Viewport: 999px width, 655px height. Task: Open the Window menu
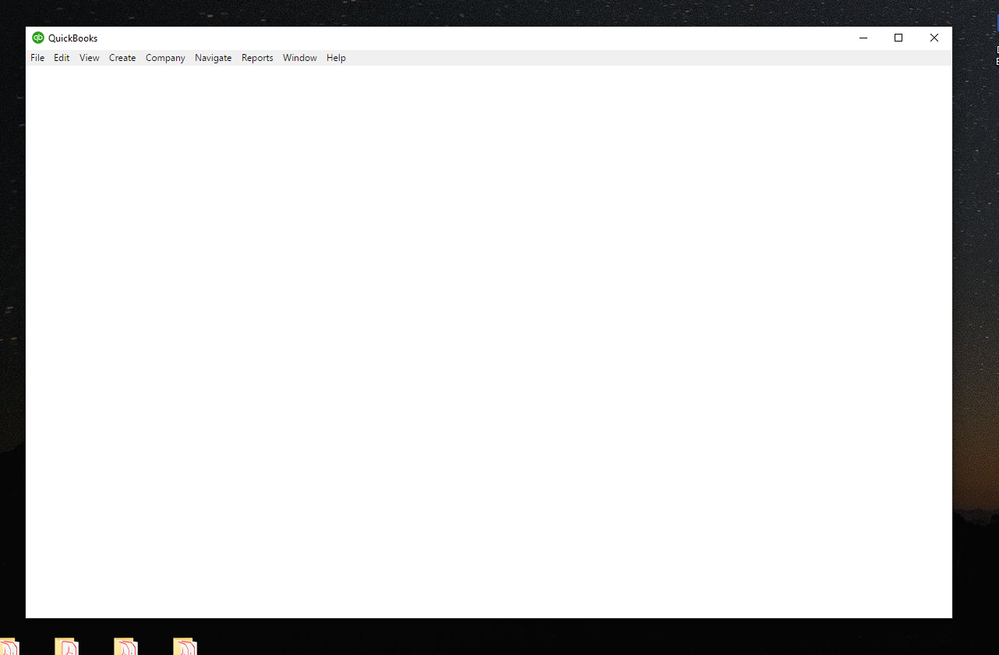click(x=299, y=58)
